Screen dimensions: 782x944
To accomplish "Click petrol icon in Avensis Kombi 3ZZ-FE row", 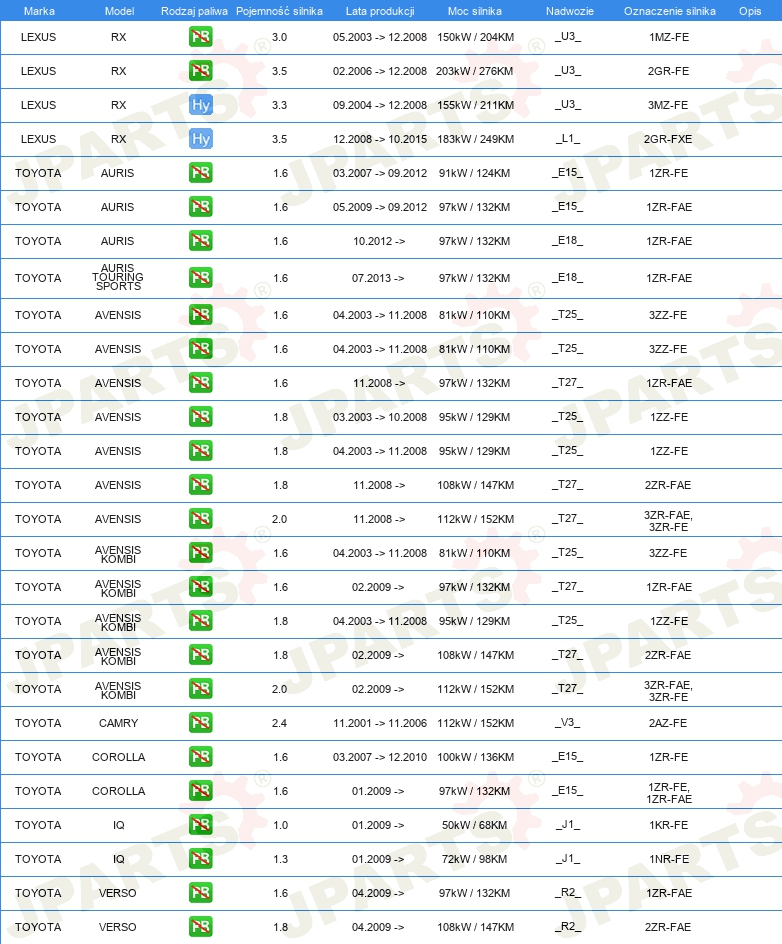I will click(200, 553).
